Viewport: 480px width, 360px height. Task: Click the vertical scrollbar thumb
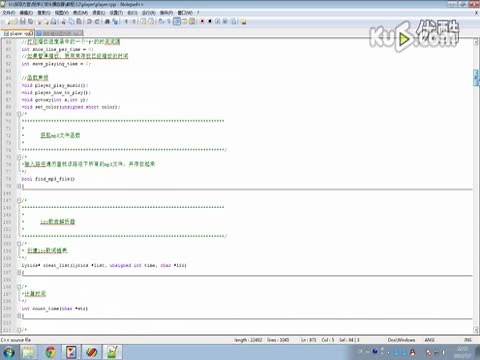coord(476,78)
